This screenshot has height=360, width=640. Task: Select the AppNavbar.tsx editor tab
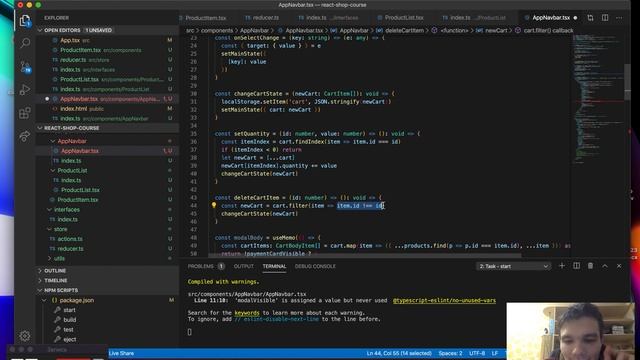coord(551,18)
